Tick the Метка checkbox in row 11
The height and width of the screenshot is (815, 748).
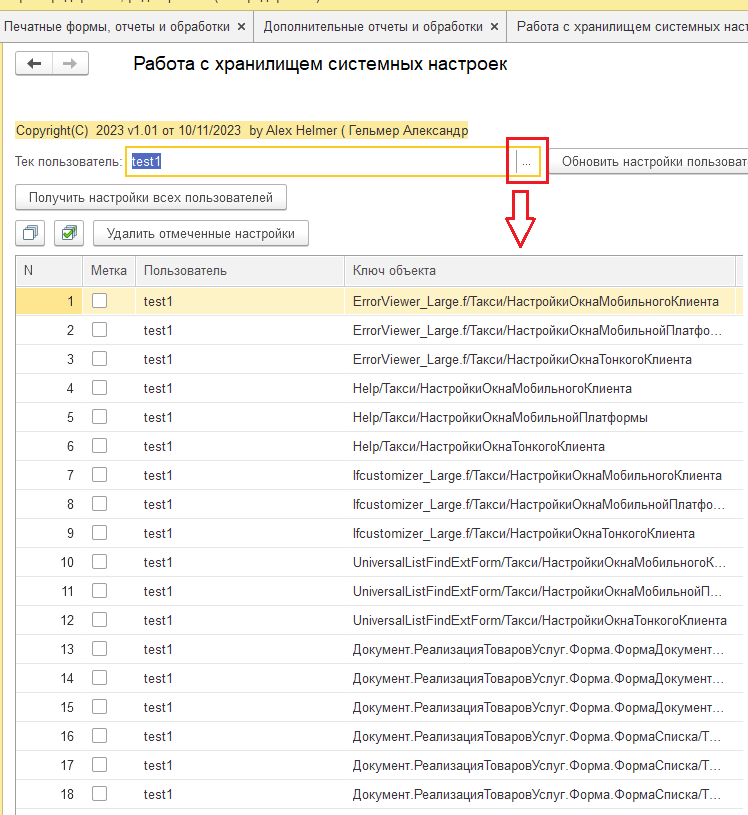[x=99, y=590]
